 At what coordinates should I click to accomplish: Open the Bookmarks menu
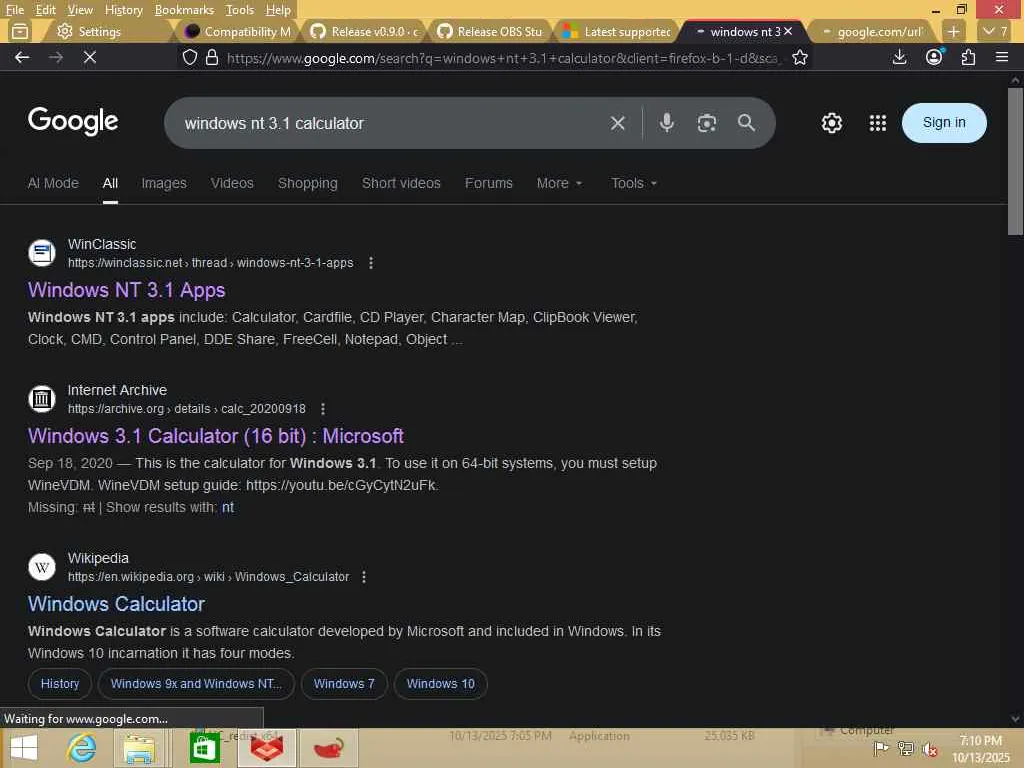pyautogui.click(x=184, y=10)
